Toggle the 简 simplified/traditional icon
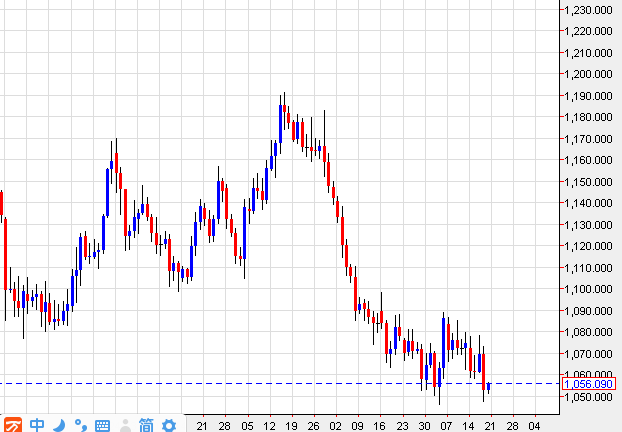Screen dimensions: 622x432 (146, 425)
